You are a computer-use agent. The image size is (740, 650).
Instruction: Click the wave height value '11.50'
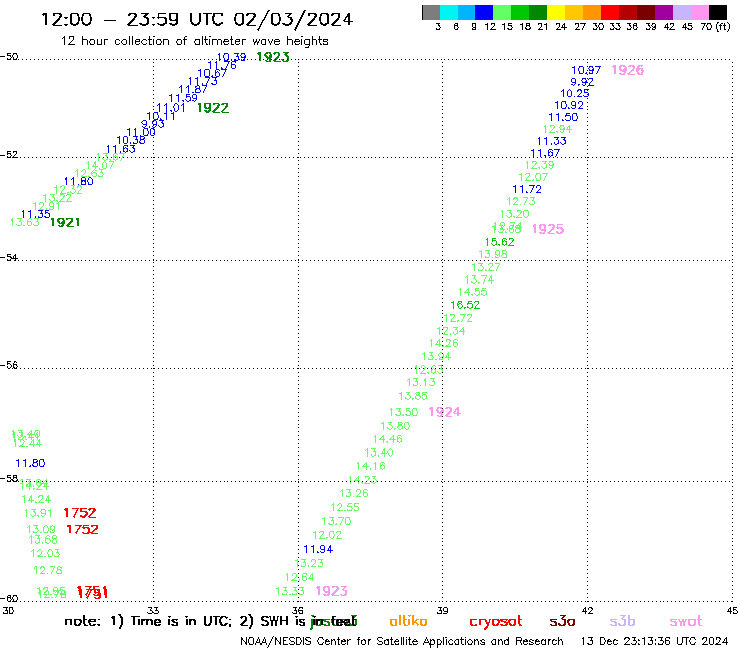[563, 118]
